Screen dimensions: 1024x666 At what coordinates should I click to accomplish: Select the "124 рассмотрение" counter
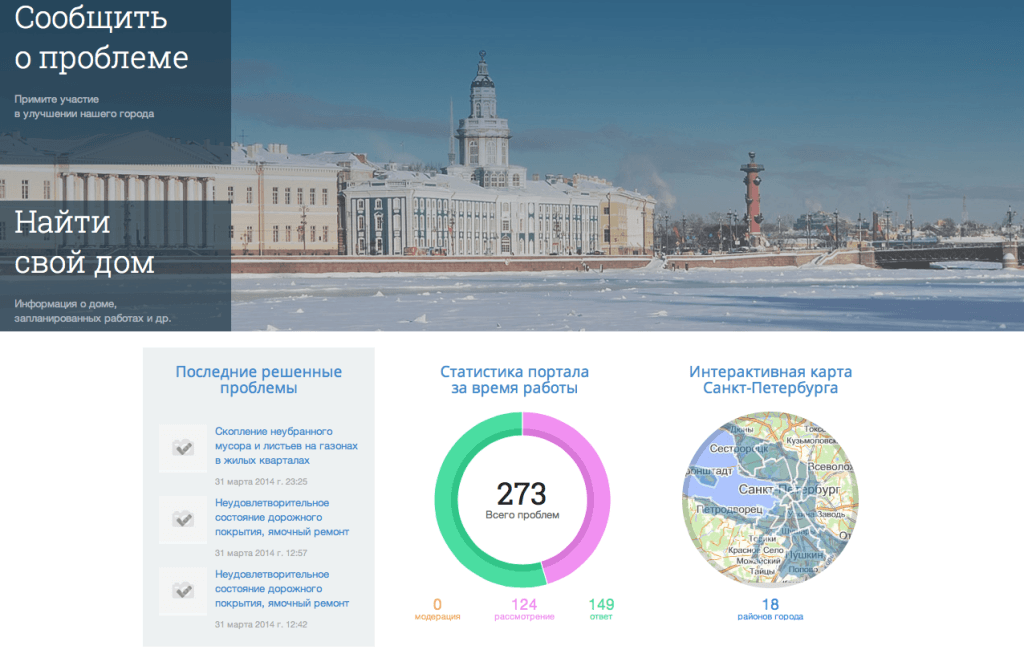click(x=524, y=609)
